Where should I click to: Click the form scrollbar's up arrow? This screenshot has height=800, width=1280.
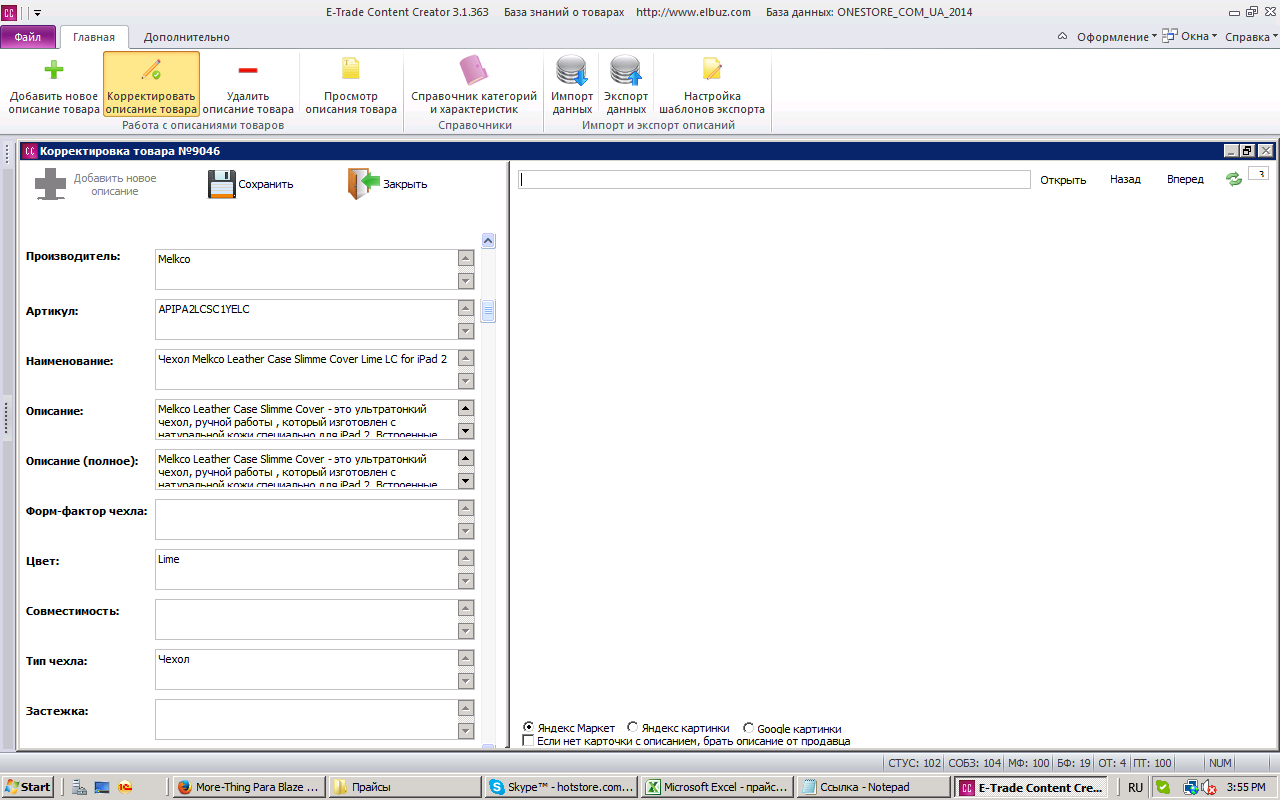click(x=489, y=241)
